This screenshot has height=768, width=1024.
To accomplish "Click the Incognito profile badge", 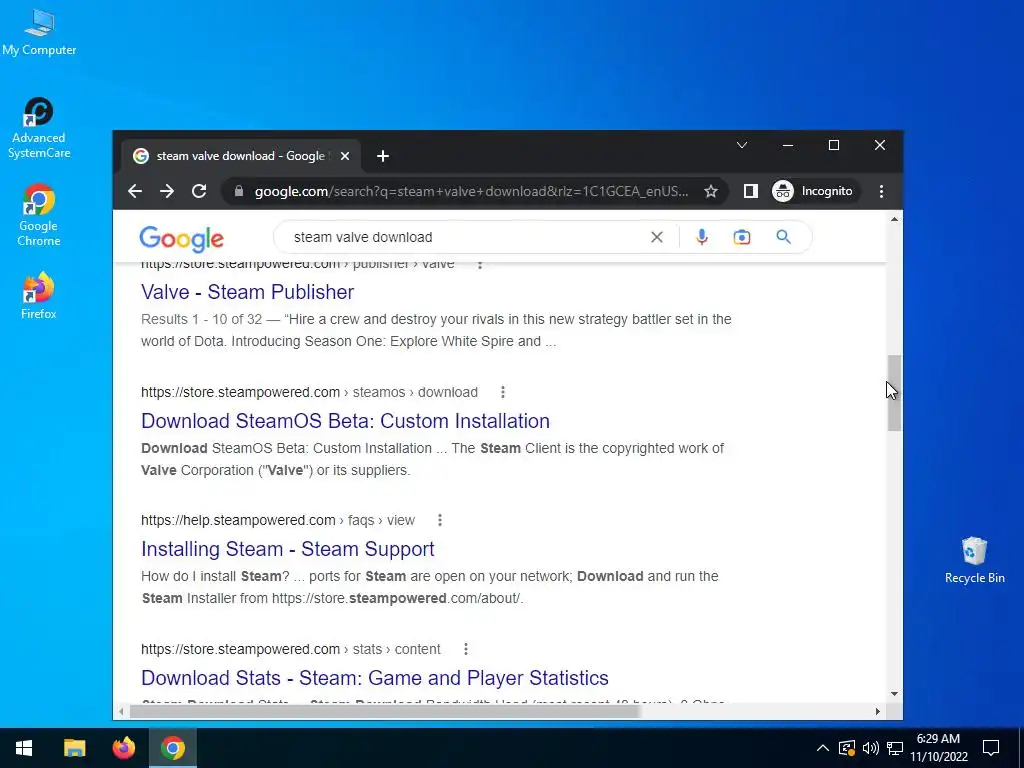I will [813, 191].
